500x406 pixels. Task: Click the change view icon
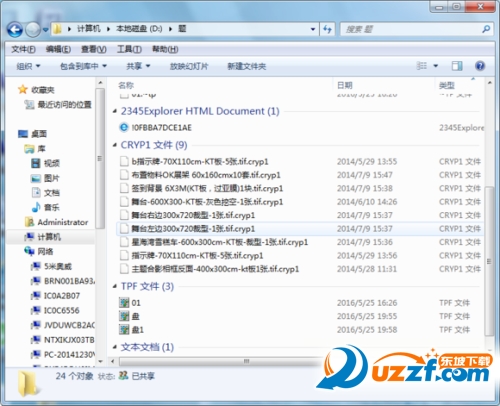(x=422, y=66)
